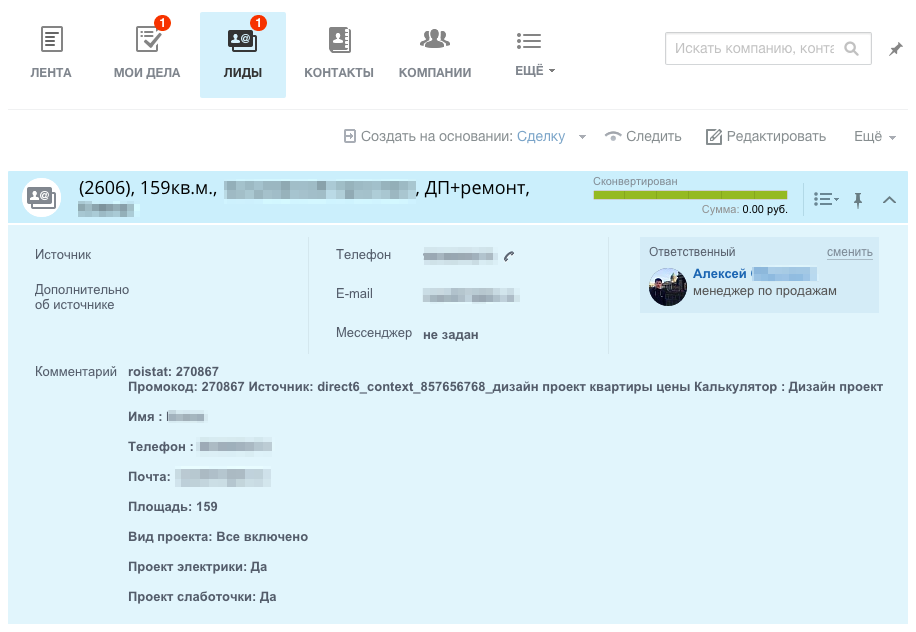Click the phone call icon

pyautogui.click(x=509, y=256)
